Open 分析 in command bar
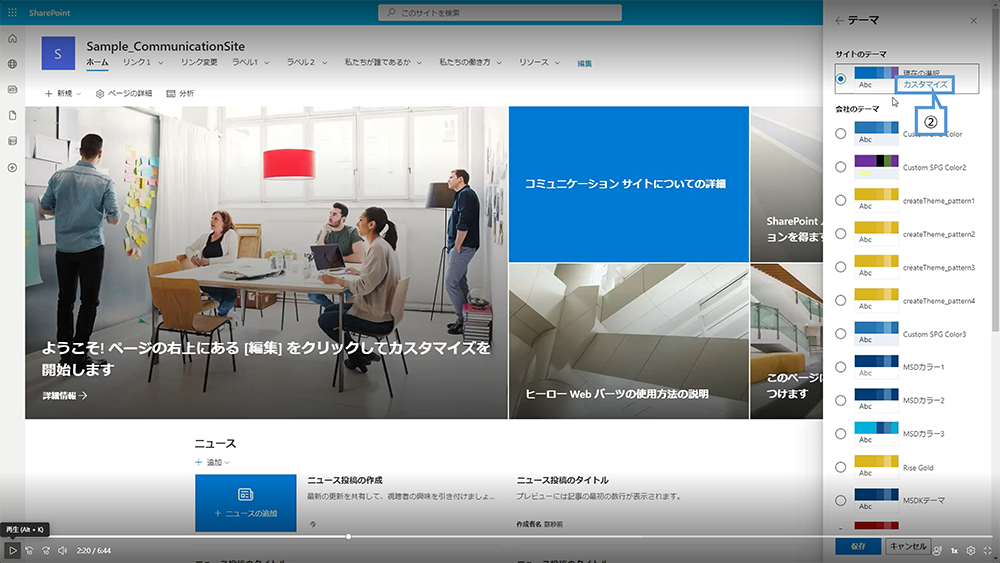Screen dimensions: 1000x563 [x=180, y=94]
